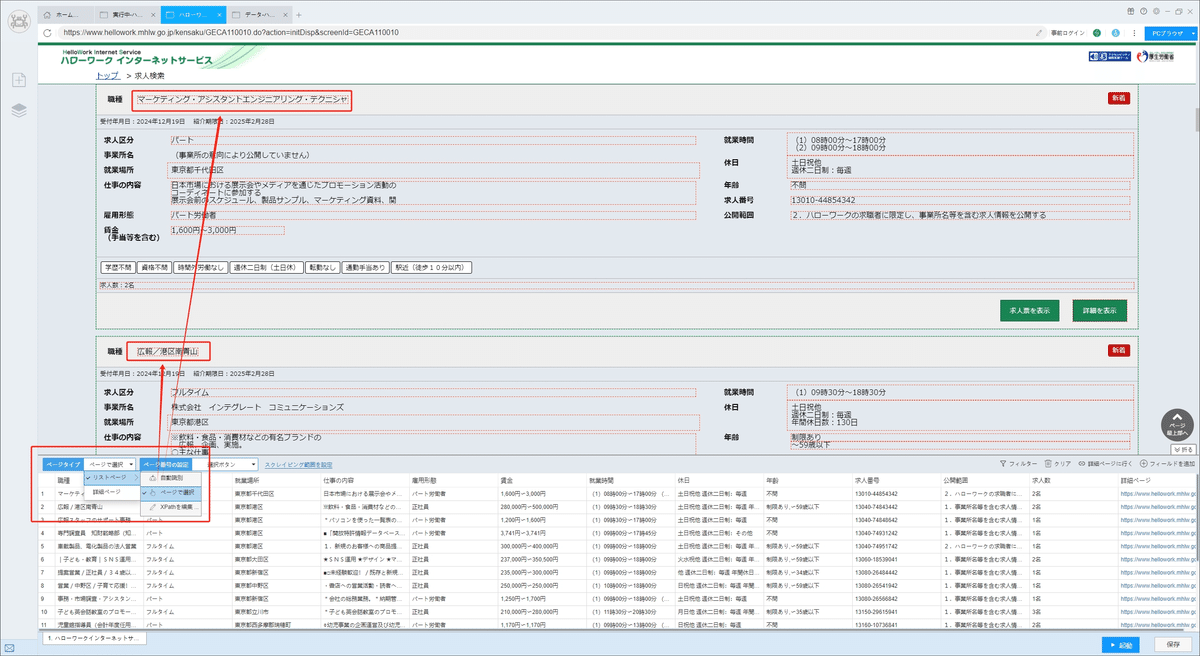The width and height of the screenshot is (1200, 656).
Task: Click the スクレイピング範囲を設定 link
Action: click(298, 465)
